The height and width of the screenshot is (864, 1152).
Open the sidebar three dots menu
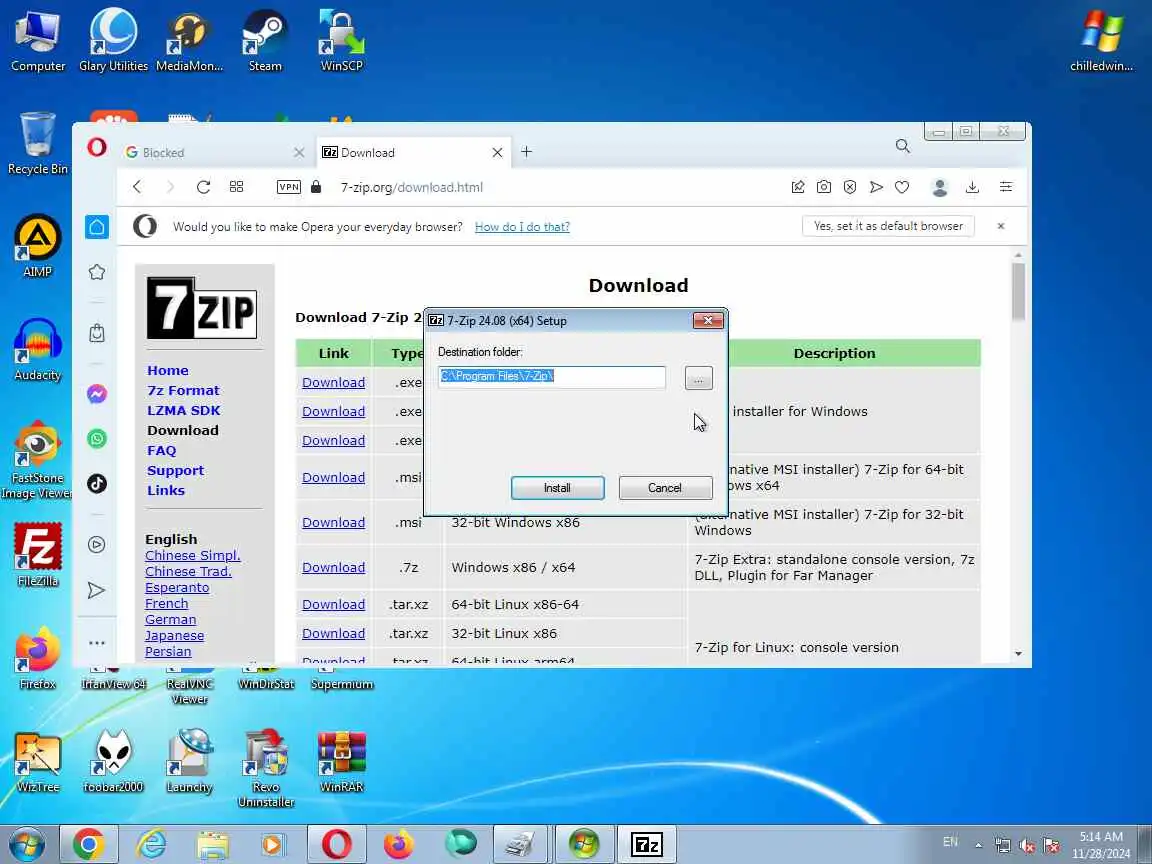click(x=97, y=643)
